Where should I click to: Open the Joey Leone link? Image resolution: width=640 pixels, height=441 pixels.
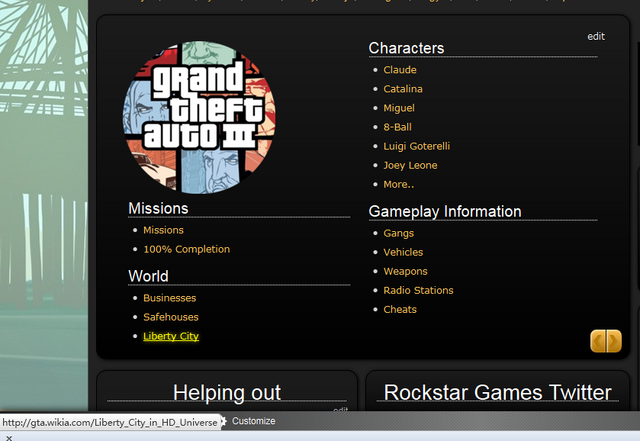pos(410,165)
